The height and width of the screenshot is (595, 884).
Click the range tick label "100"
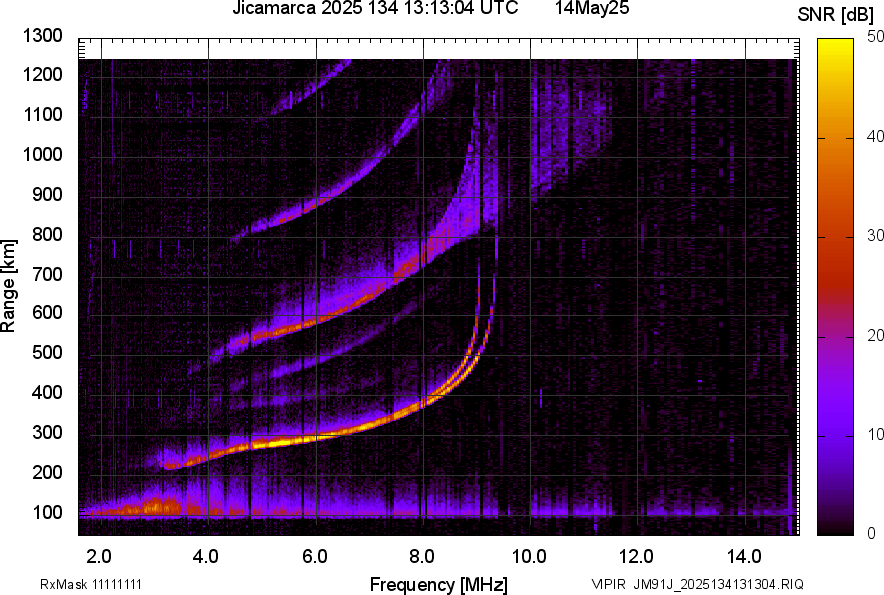(47, 512)
